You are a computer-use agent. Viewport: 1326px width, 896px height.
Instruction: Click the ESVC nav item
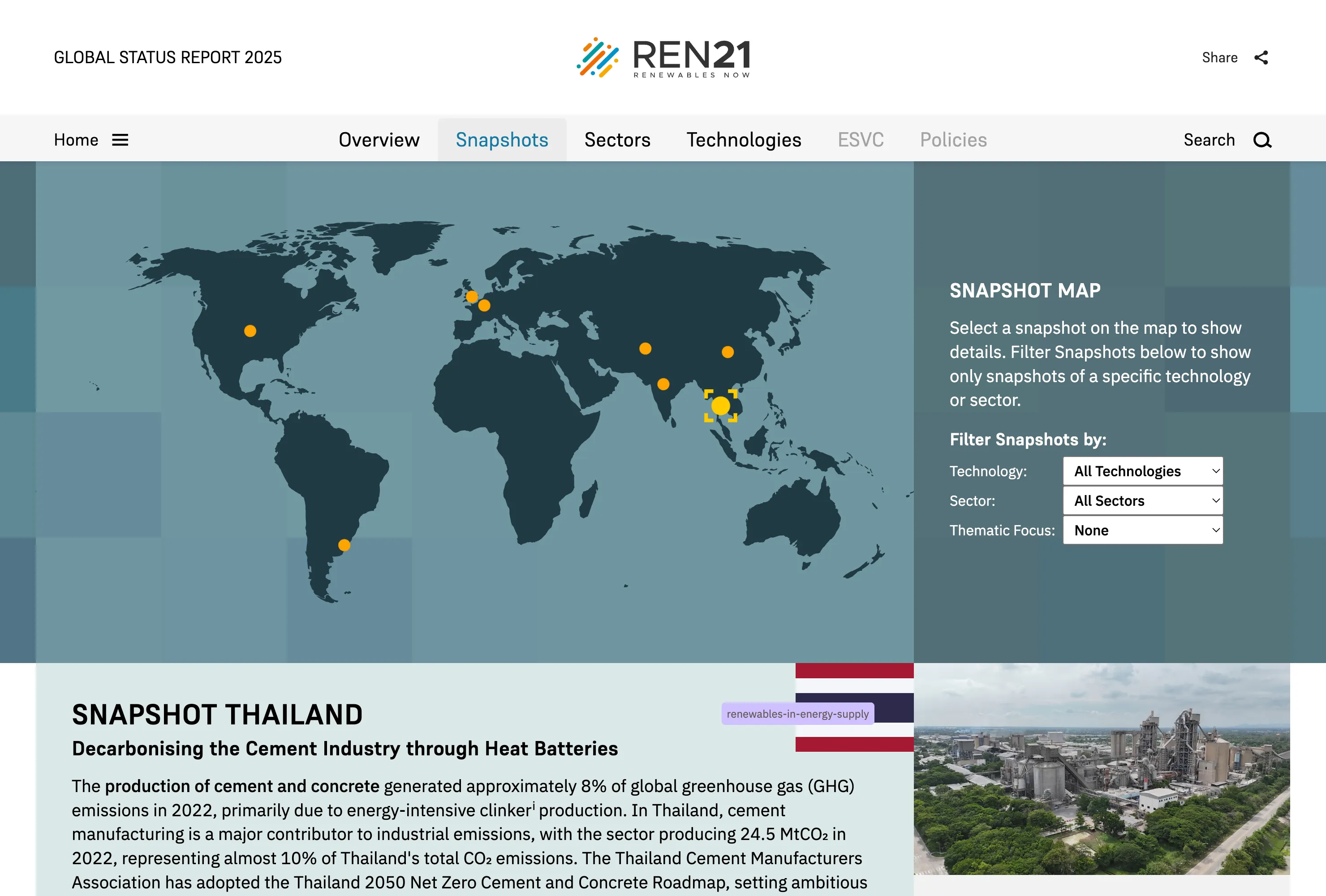[x=861, y=140]
